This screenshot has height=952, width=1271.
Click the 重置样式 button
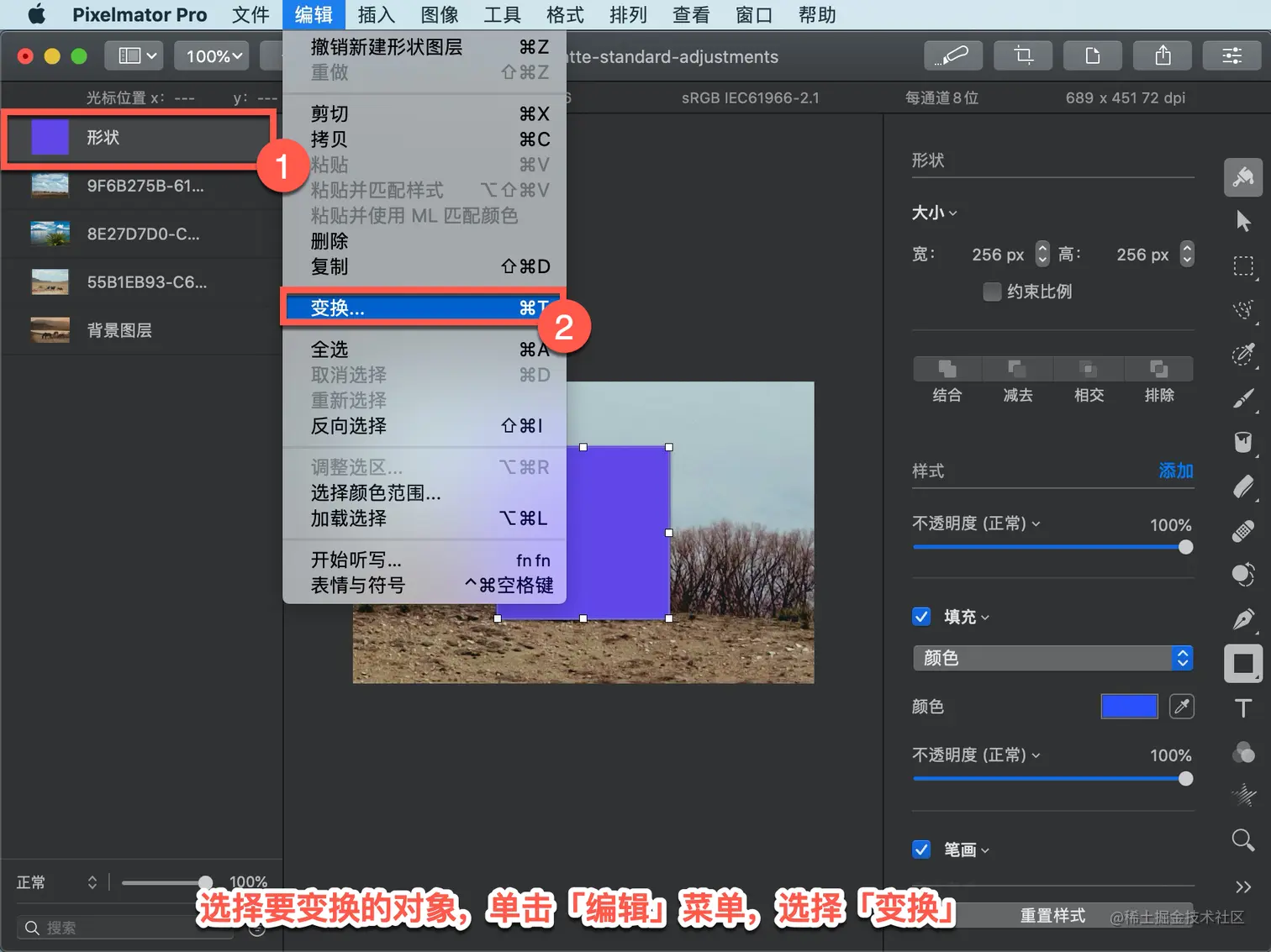point(1052,915)
